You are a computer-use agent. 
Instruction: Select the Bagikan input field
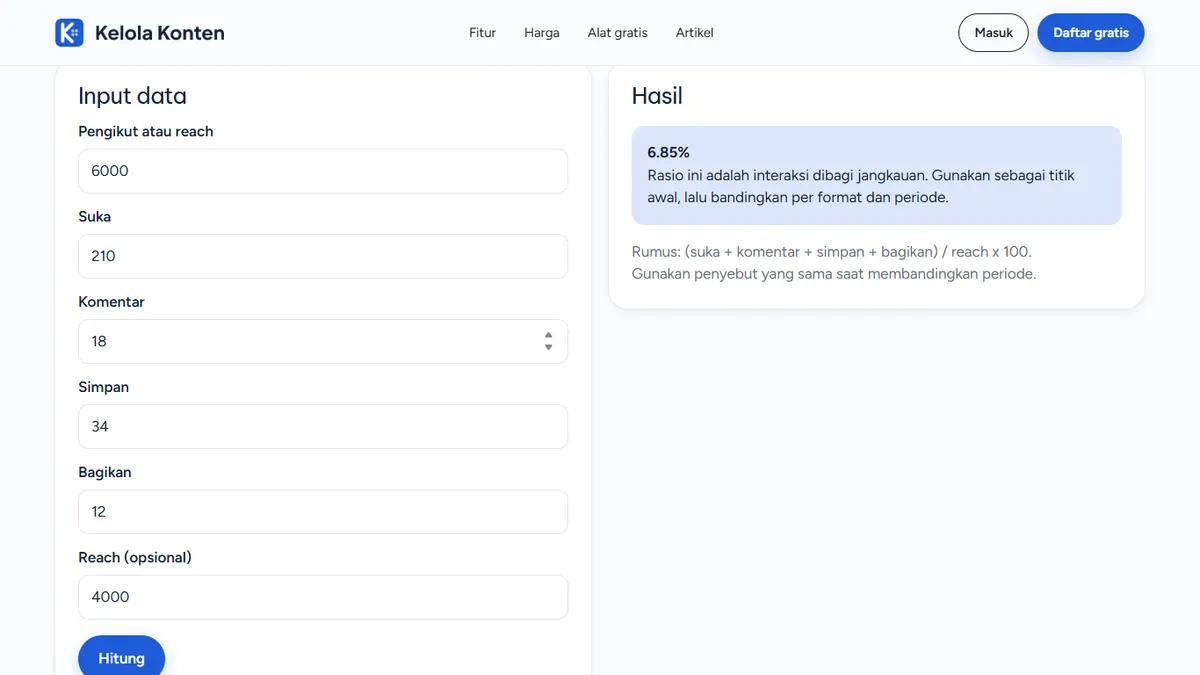[x=323, y=511]
